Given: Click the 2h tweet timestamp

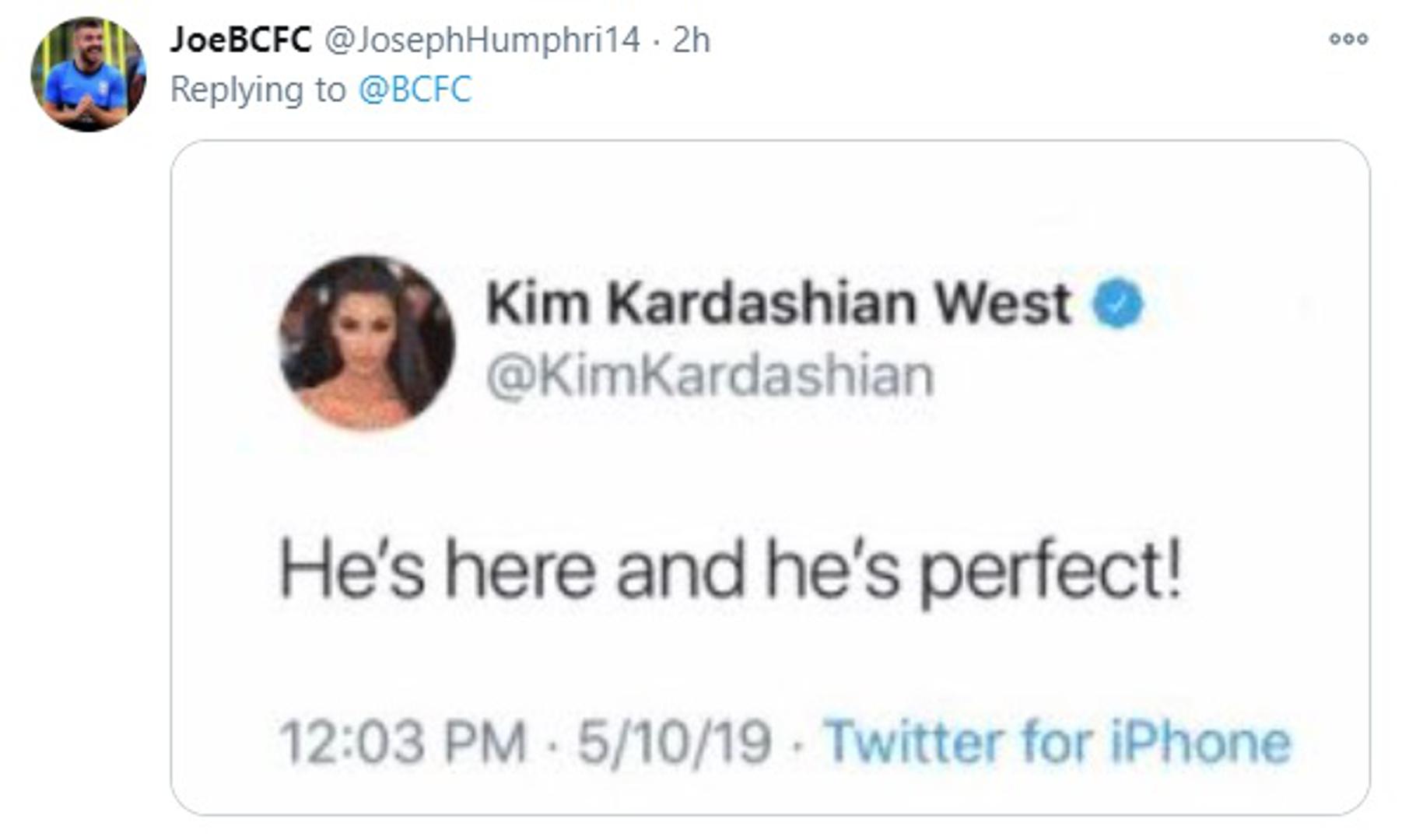Looking at the screenshot, I should click(691, 40).
